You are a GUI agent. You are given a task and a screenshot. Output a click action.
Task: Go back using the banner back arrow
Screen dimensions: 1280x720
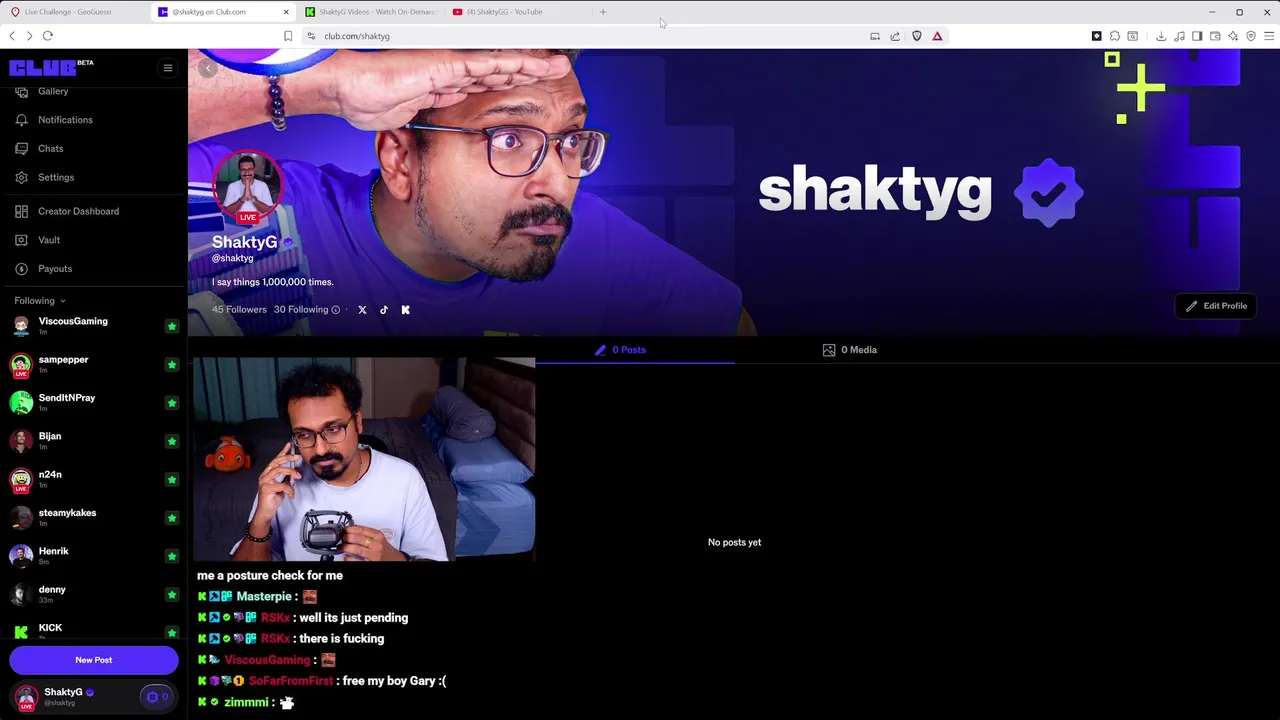(207, 68)
